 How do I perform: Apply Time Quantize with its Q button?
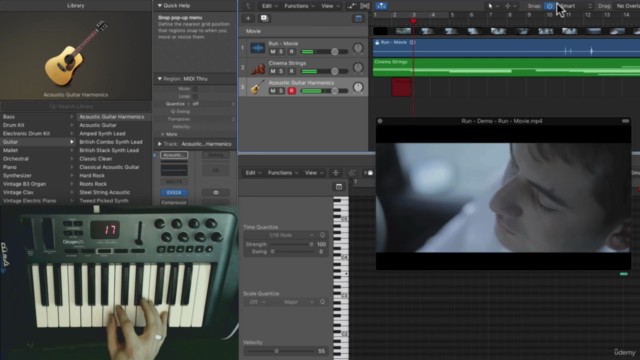[322, 235]
